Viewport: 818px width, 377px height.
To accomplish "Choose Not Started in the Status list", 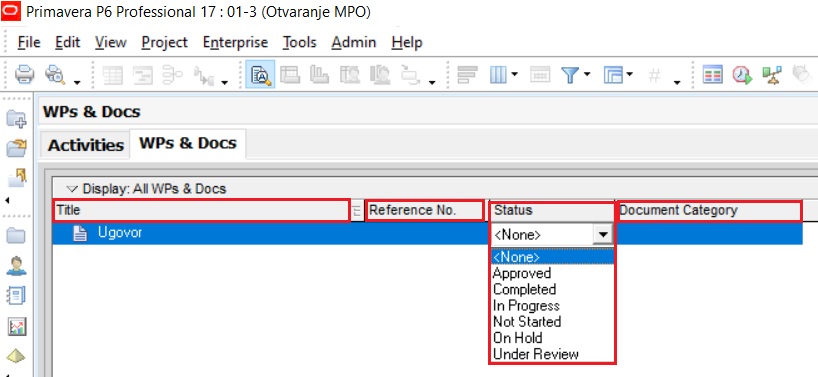I will coord(552,322).
